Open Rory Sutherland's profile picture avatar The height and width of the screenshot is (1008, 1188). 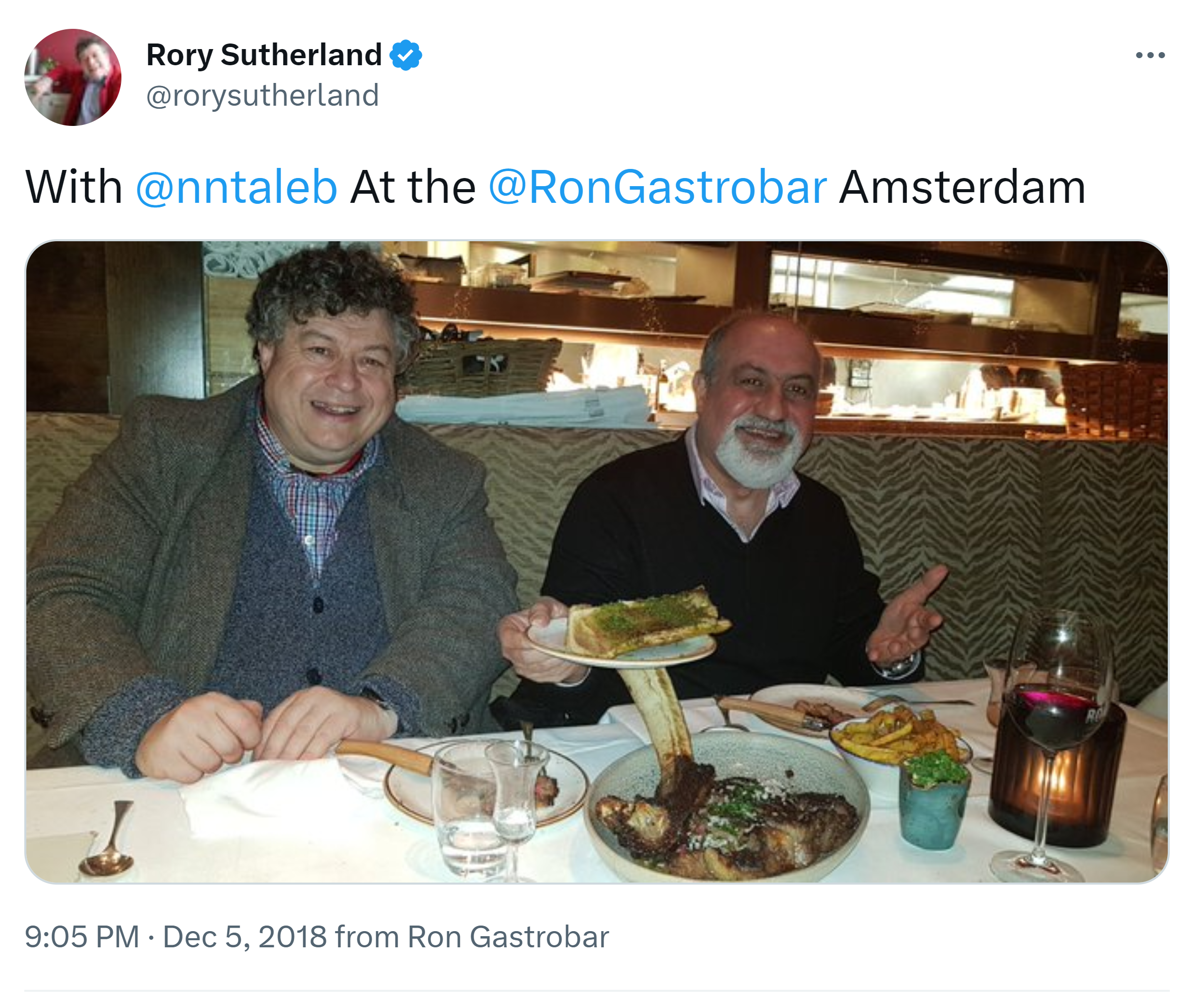[x=73, y=77]
